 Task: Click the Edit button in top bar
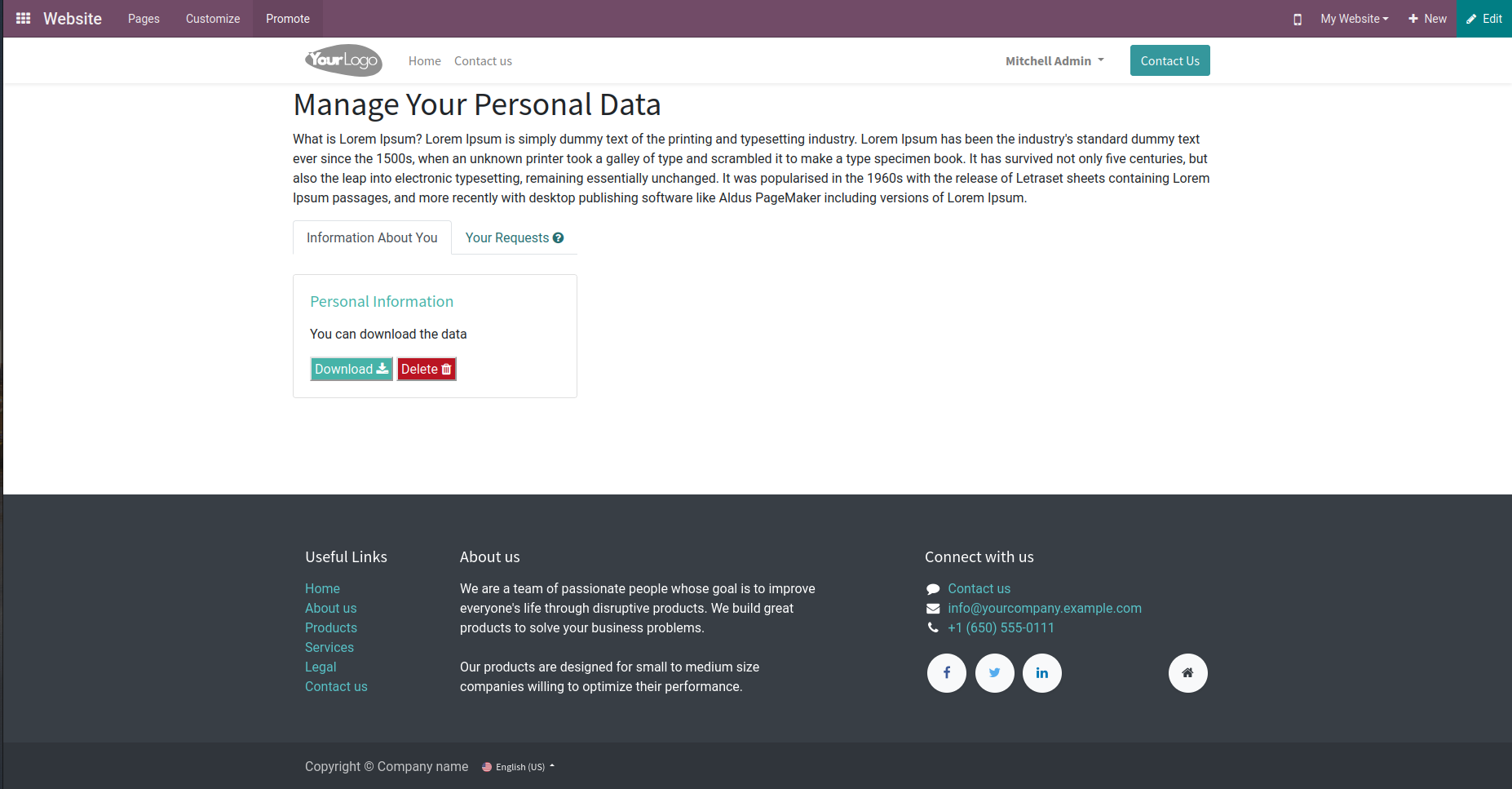1484,19
